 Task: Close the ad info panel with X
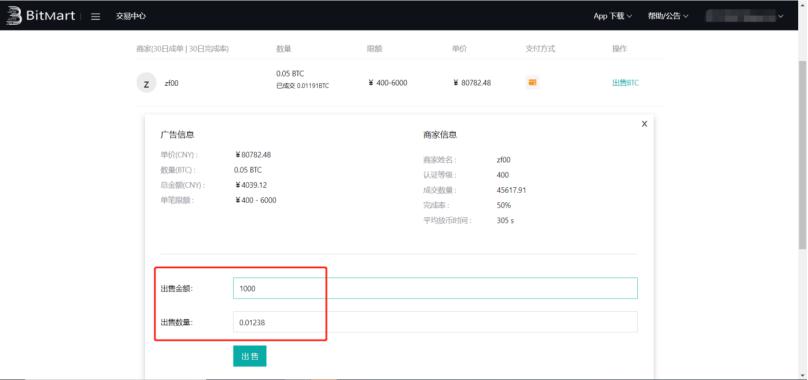click(644, 124)
